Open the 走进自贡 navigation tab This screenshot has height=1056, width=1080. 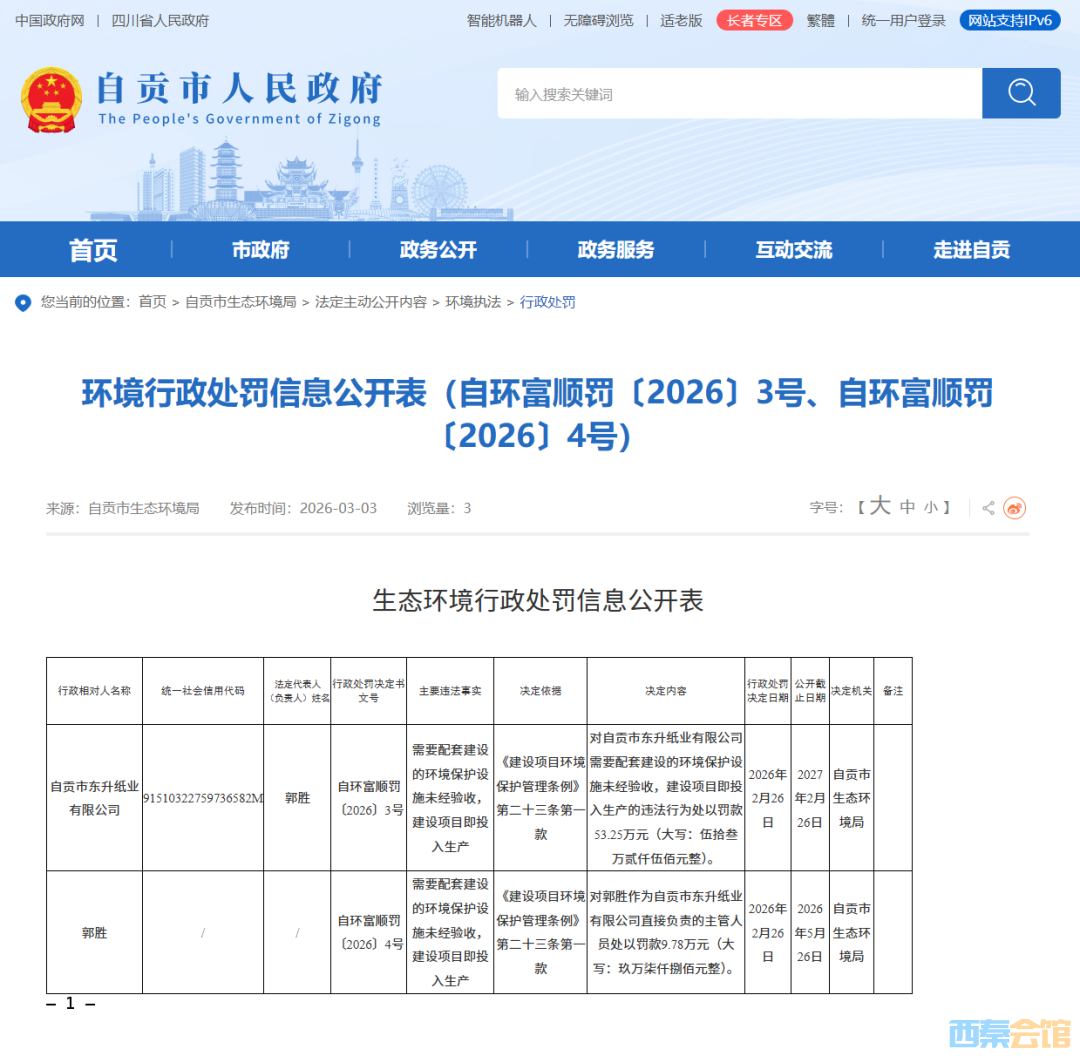tap(971, 250)
